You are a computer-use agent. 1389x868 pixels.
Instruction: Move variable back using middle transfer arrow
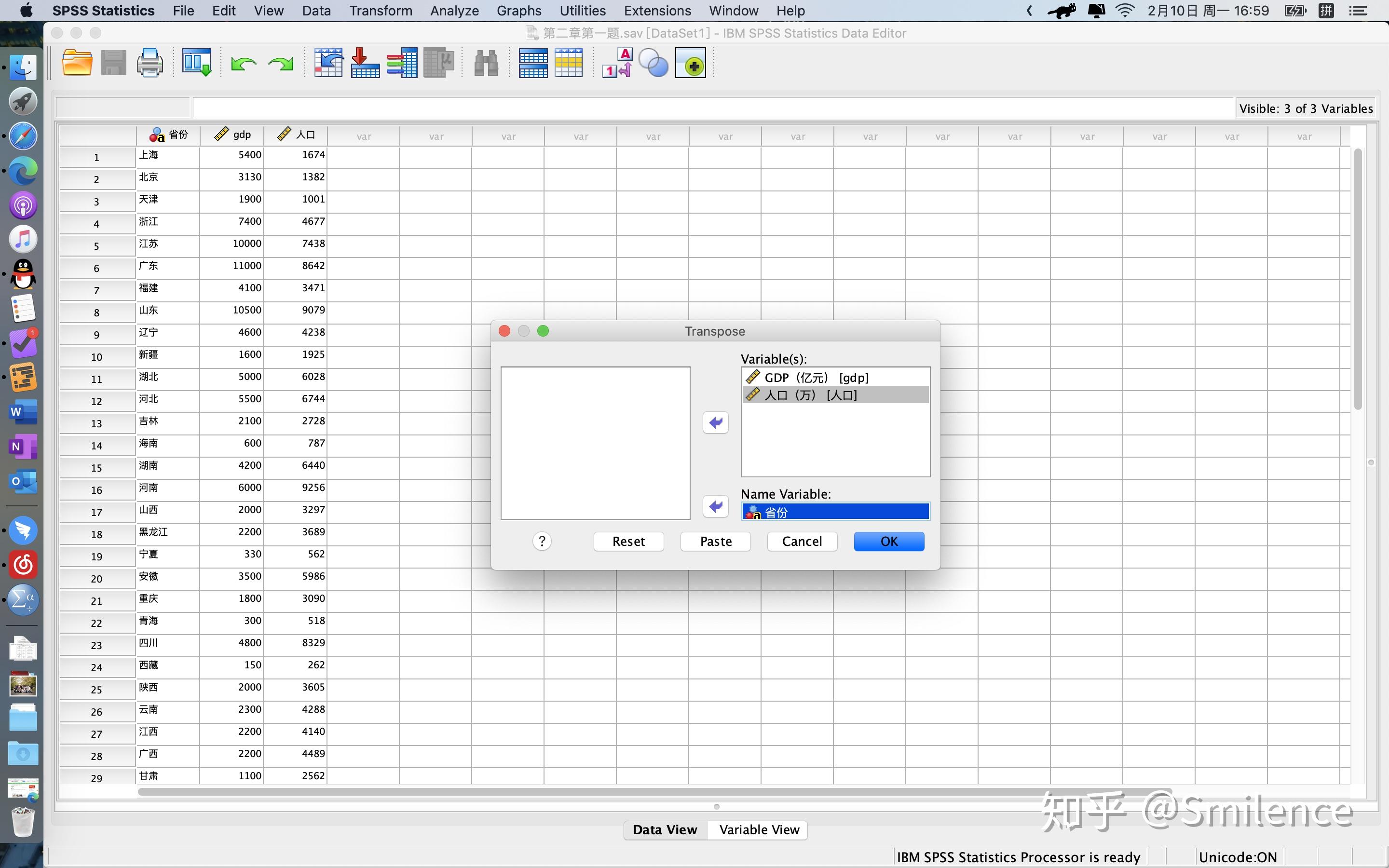coord(715,422)
